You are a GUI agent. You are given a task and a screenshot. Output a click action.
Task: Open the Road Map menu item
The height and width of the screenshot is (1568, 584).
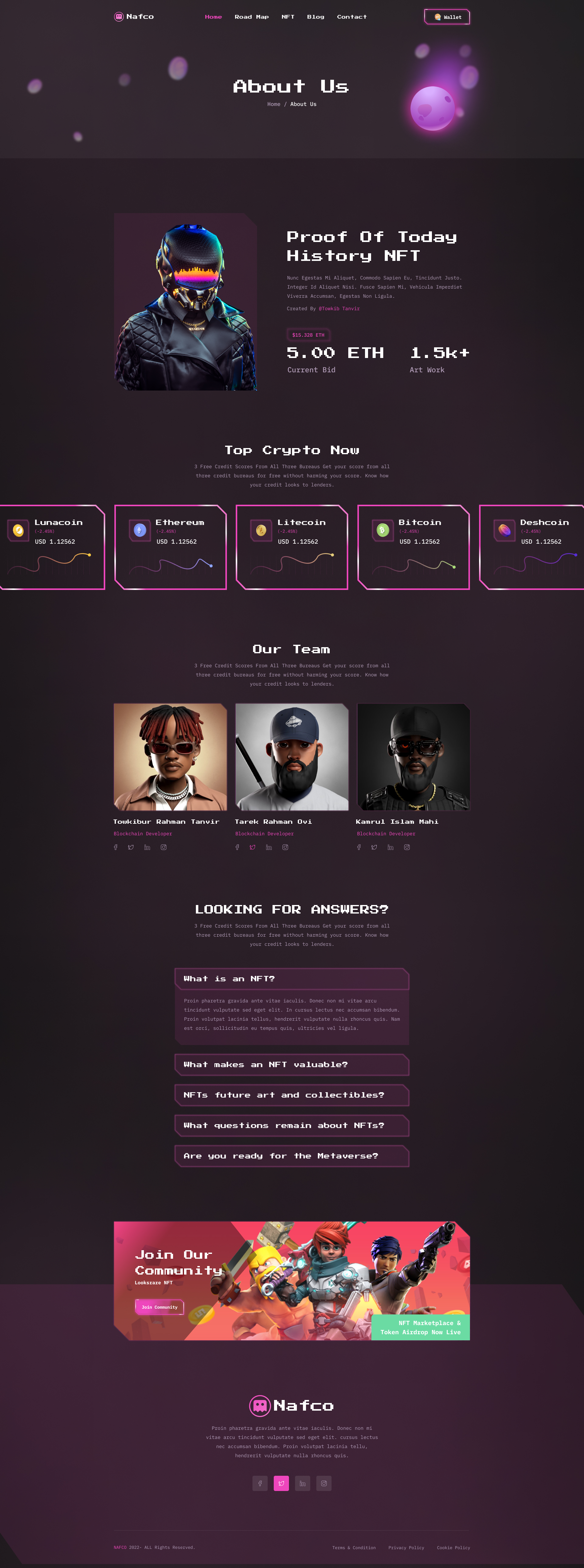click(x=251, y=17)
